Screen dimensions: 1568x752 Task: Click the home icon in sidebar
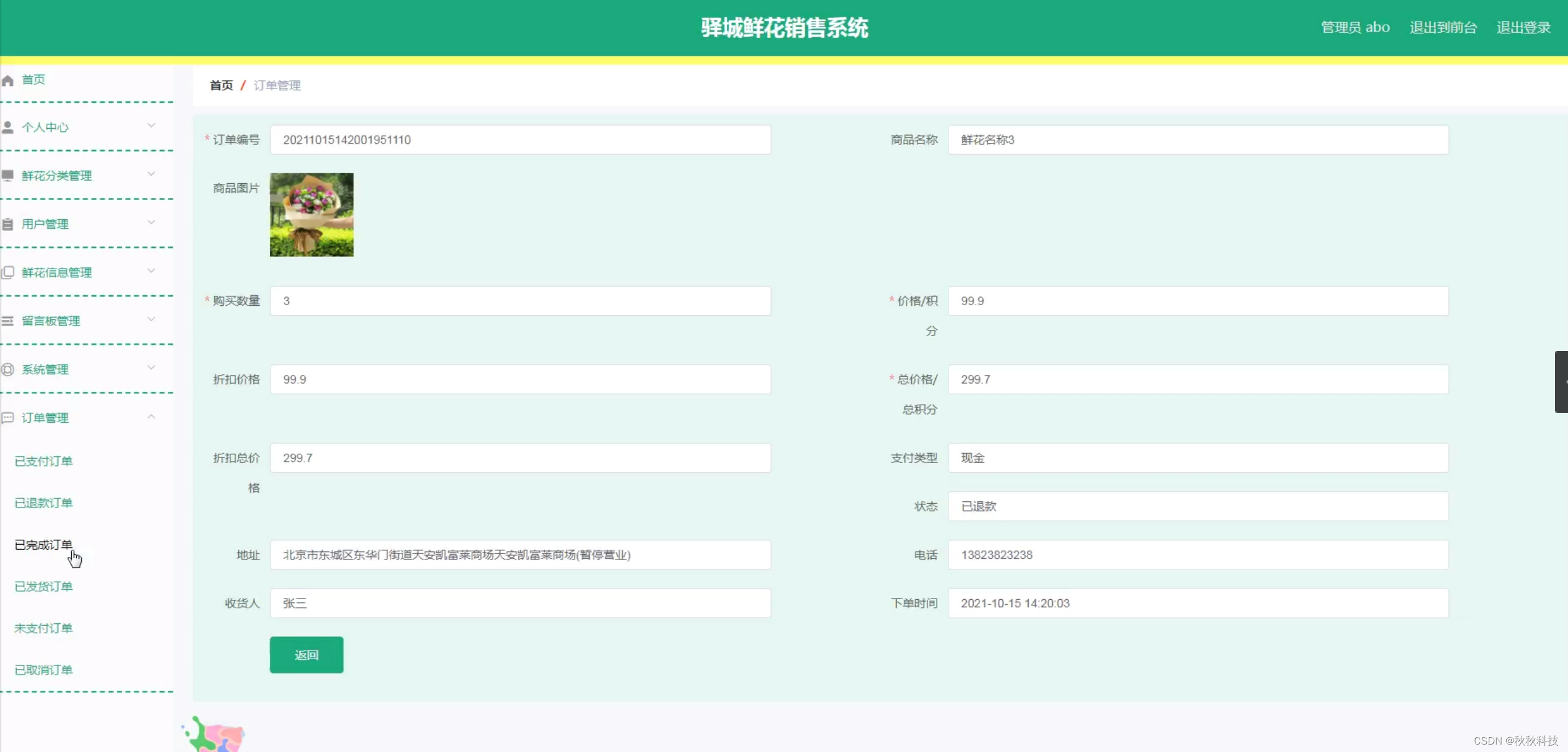pos(8,80)
